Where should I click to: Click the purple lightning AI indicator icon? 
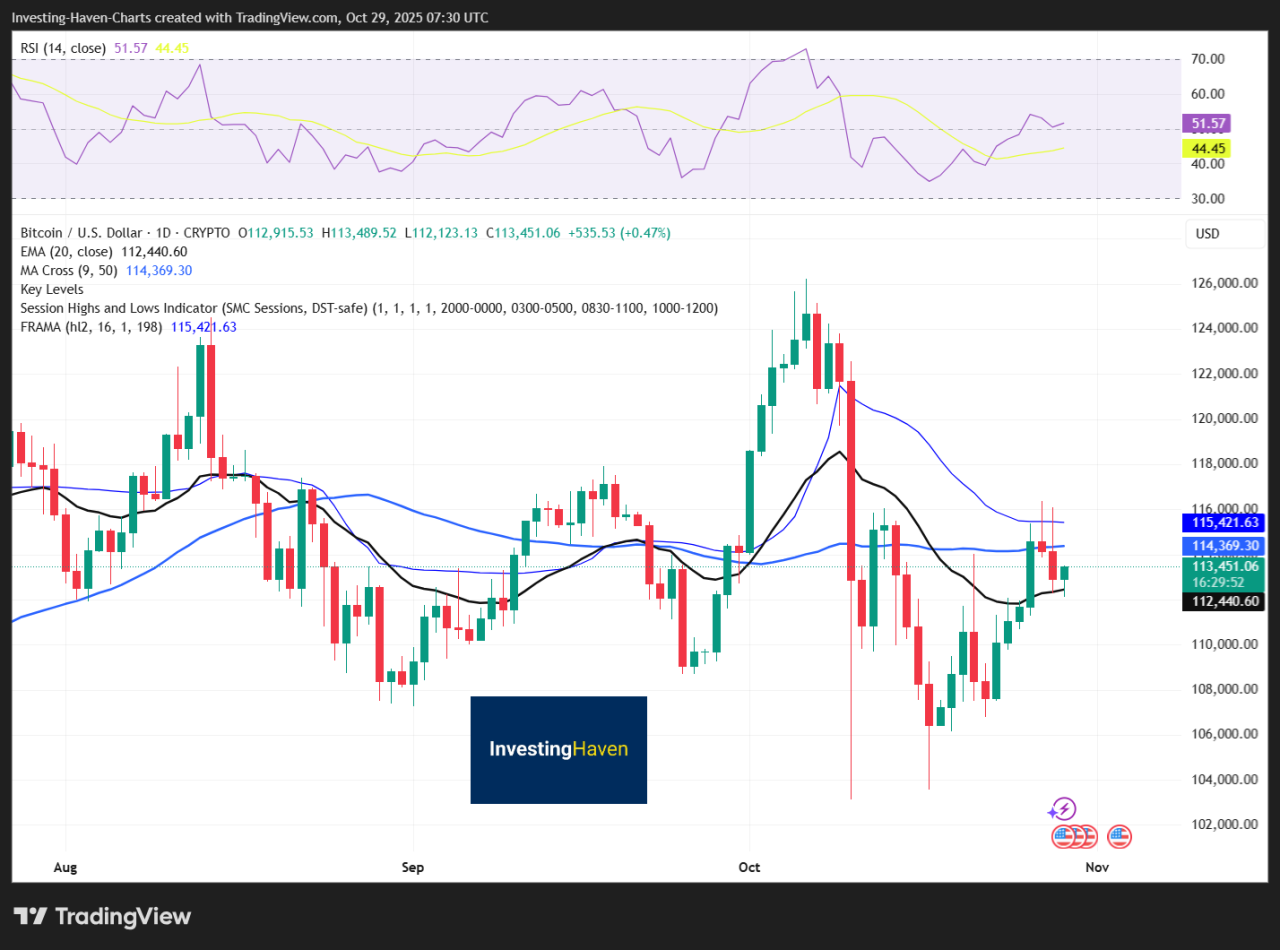[x=1063, y=808]
